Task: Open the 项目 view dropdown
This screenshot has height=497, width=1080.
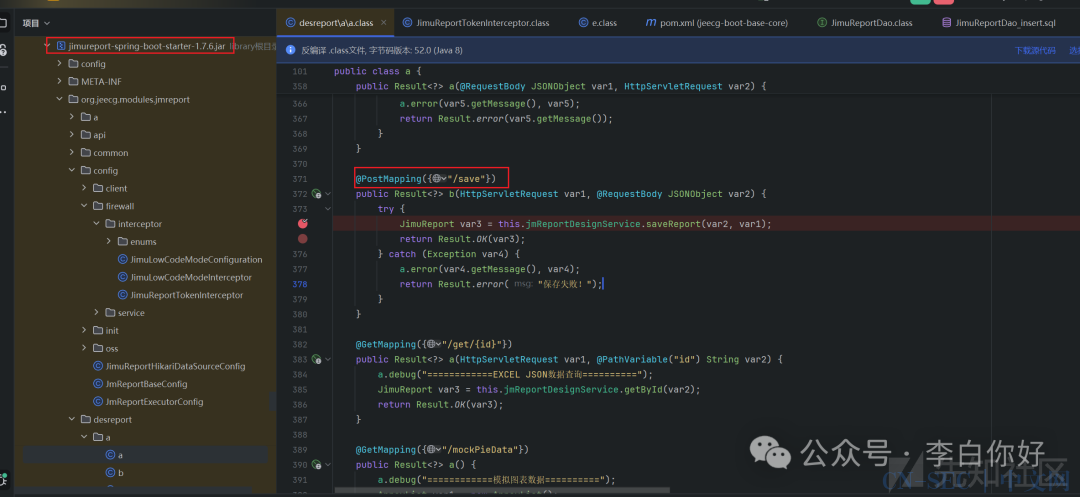Action: pyautogui.click(x=36, y=23)
